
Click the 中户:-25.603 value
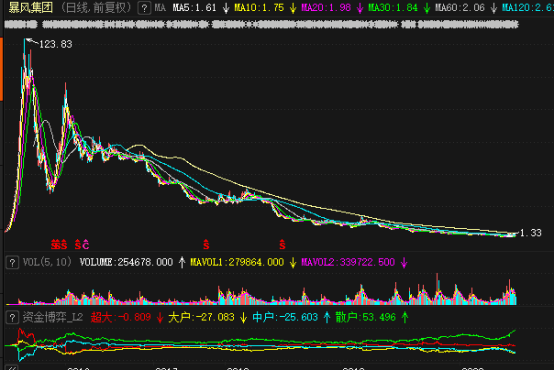click(285, 317)
